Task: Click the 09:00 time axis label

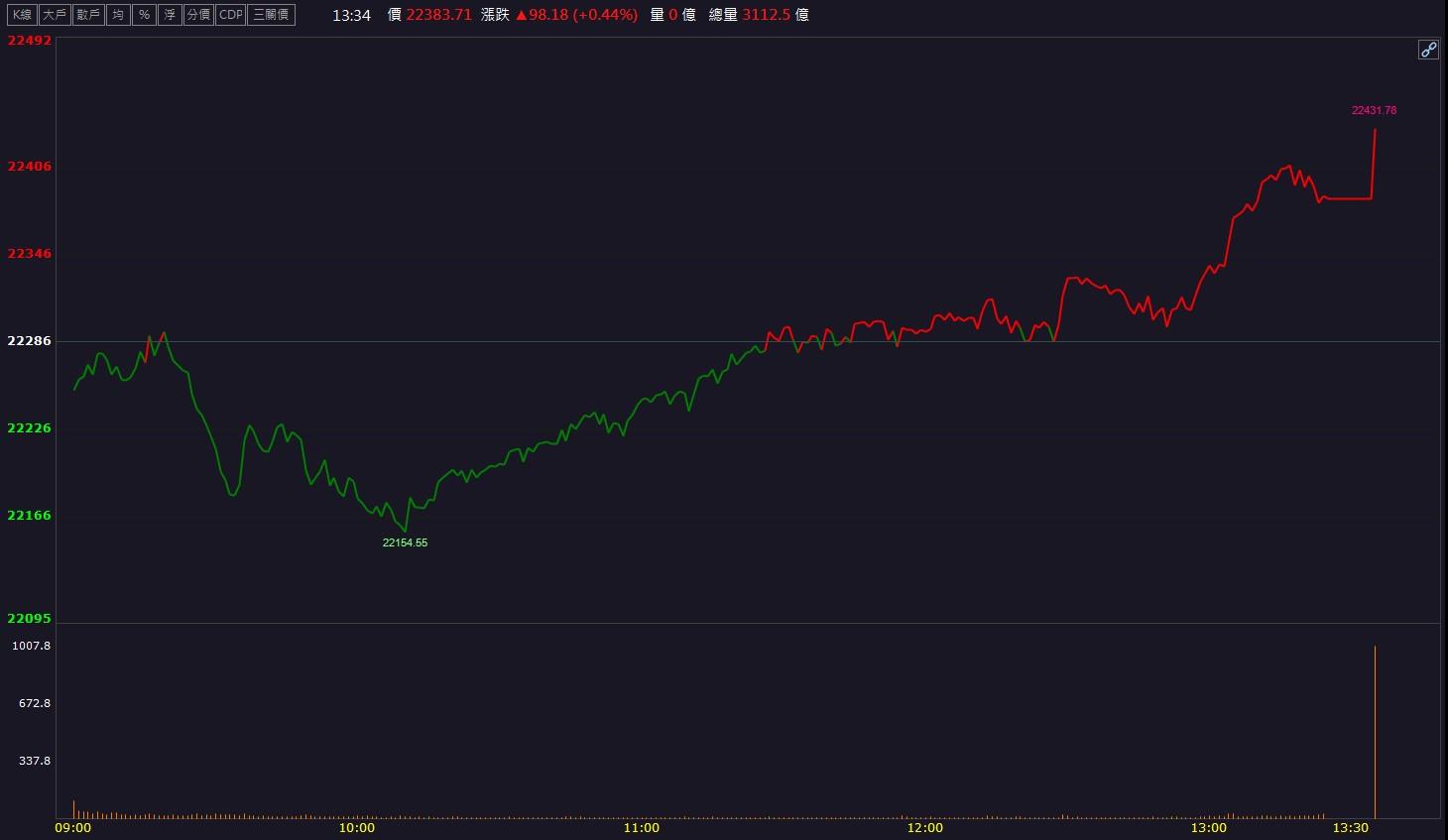Action: click(73, 828)
